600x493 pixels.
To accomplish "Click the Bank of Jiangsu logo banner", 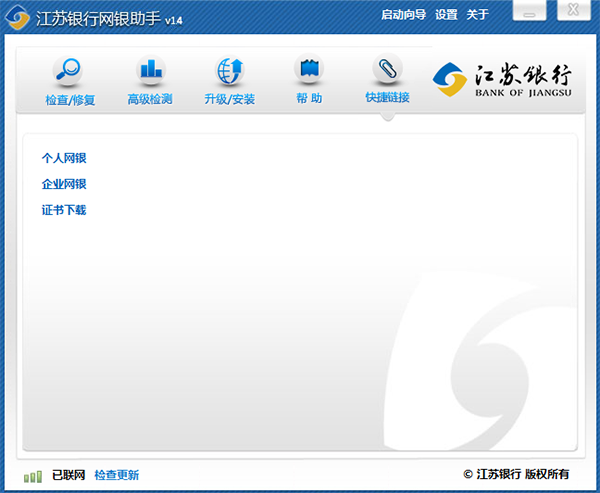I will click(x=502, y=80).
